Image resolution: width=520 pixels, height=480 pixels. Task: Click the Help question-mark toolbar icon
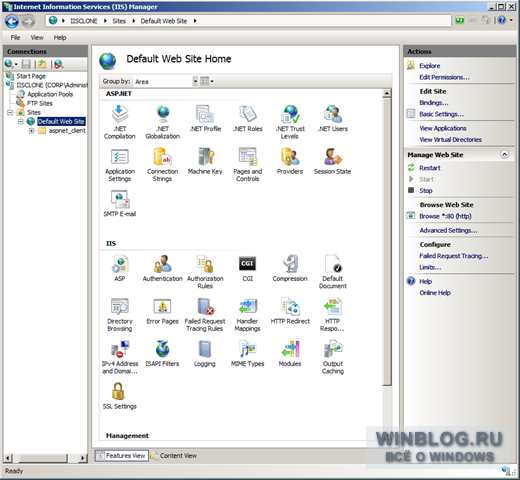coord(501,20)
